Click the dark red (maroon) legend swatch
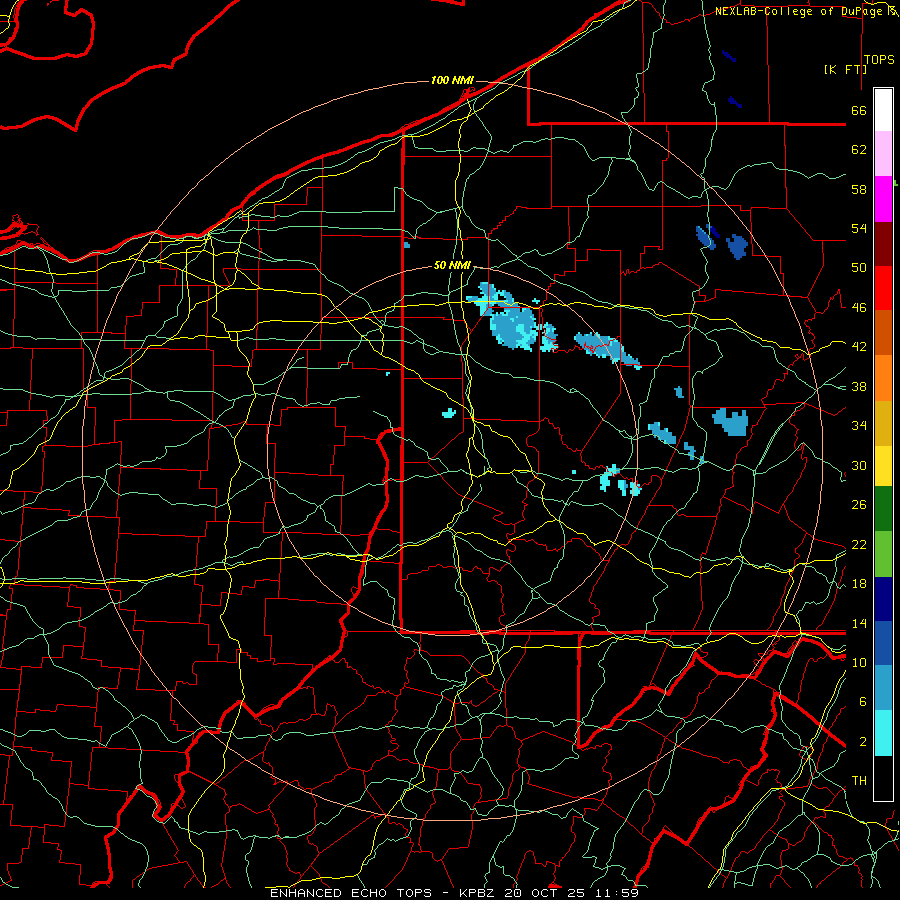Viewport: 900px width, 900px height. [883, 243]
